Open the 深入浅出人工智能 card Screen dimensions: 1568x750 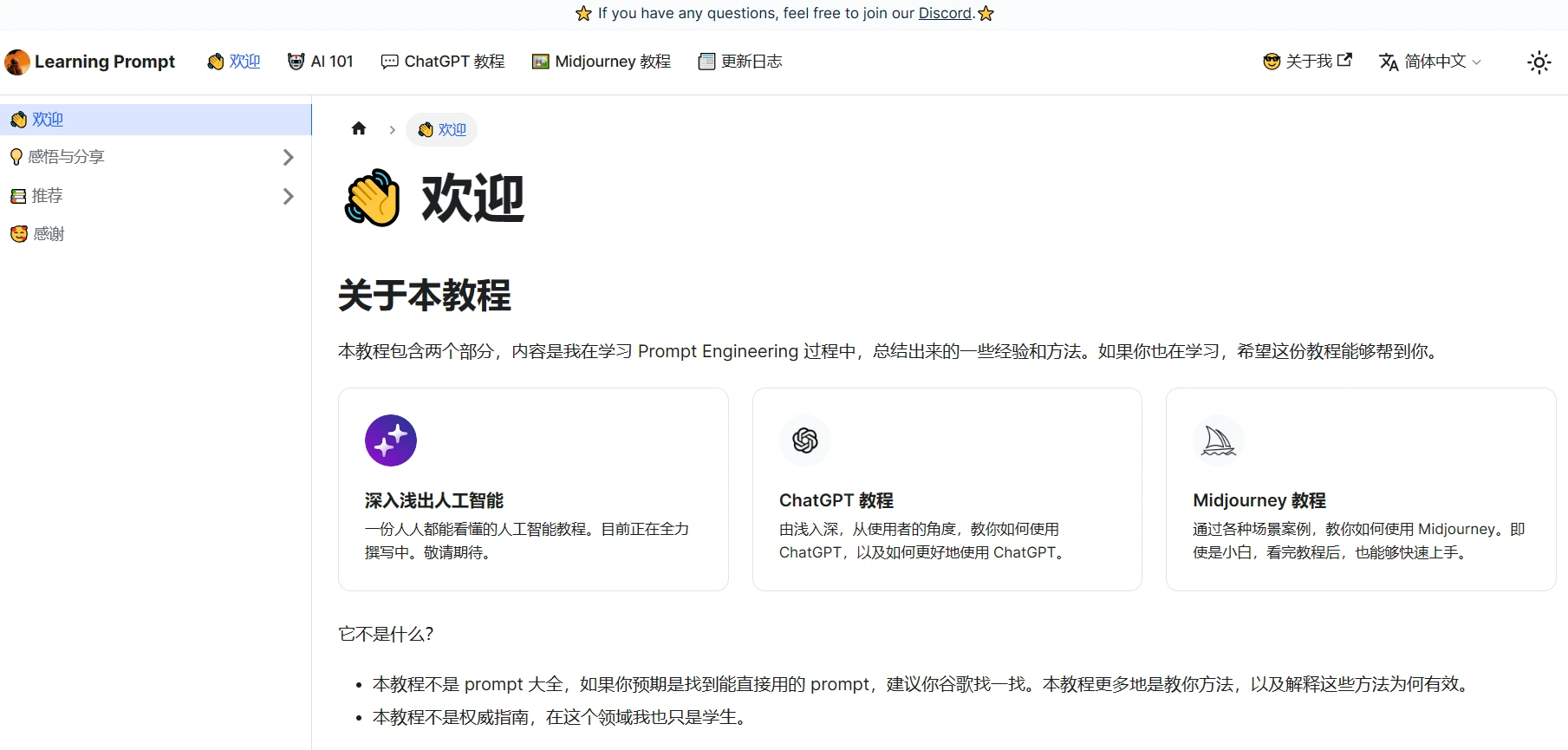pos(533,490)
